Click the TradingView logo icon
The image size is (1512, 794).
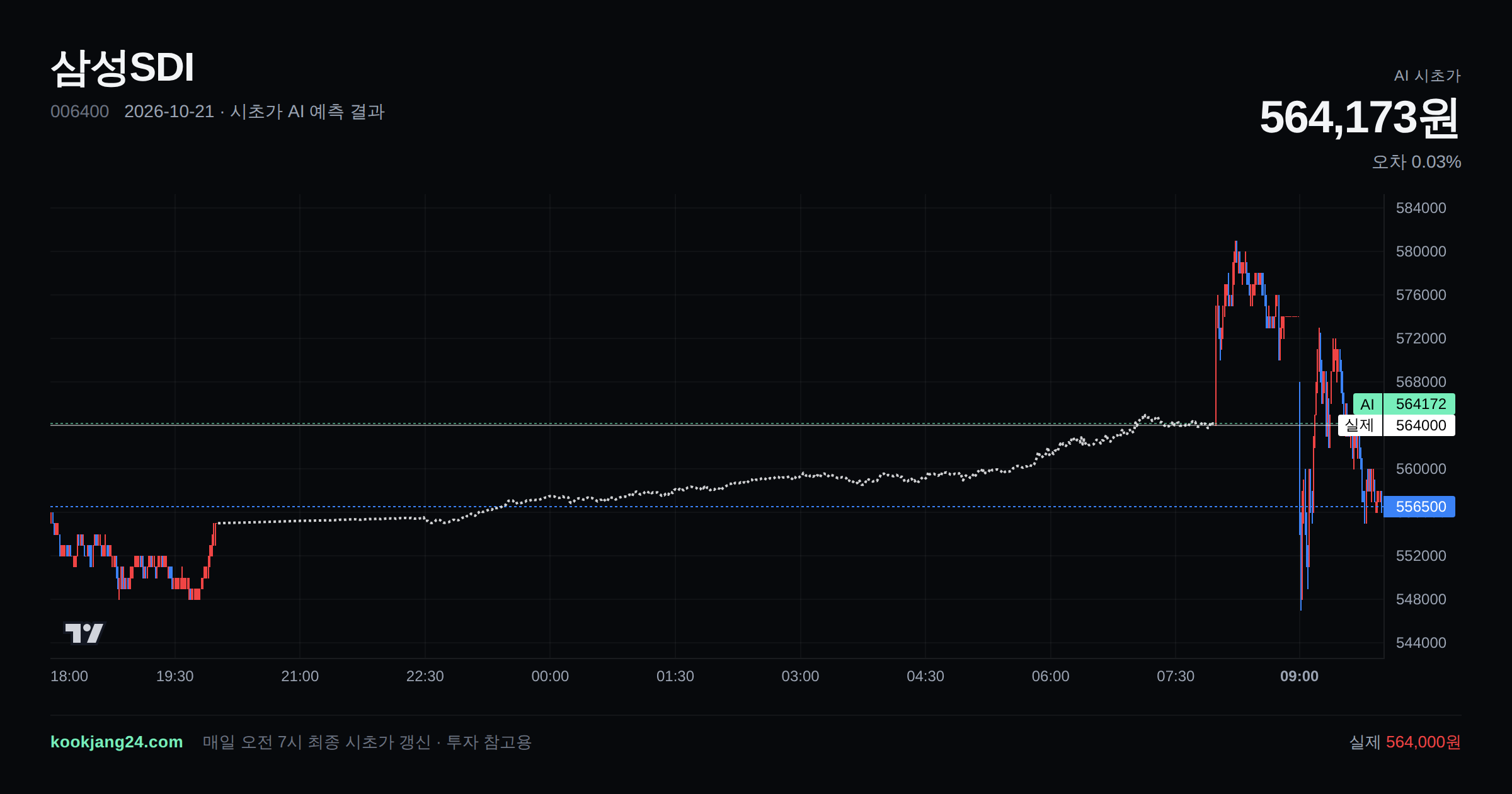point(84,633)
